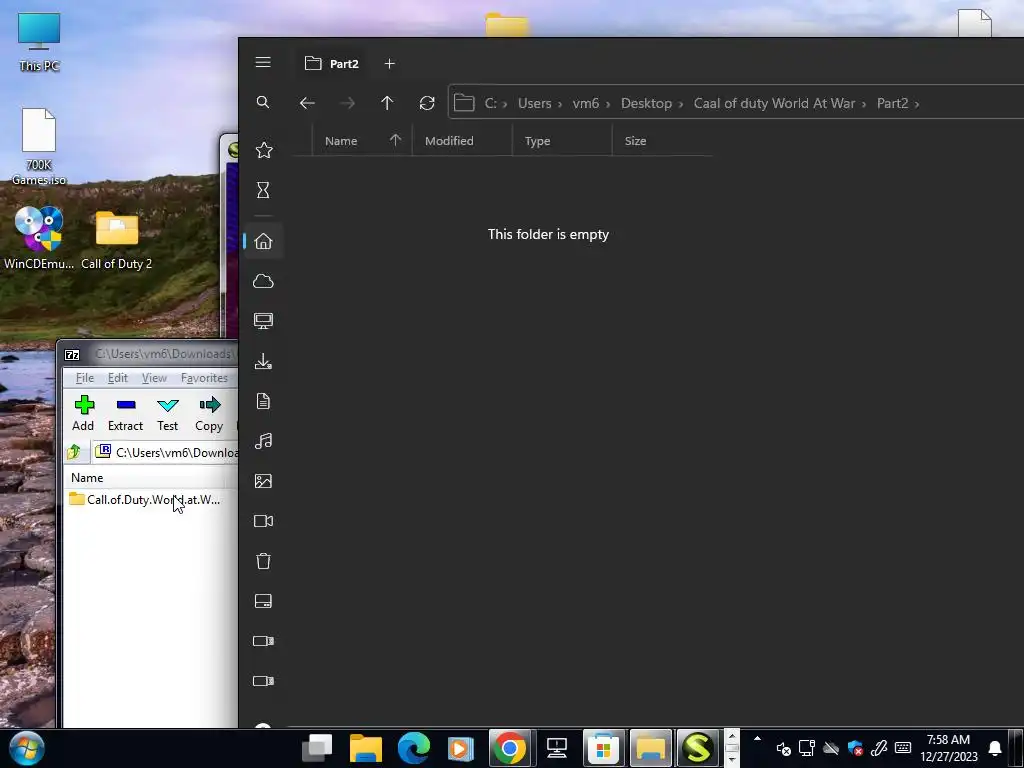Expand chevron after Part2 breadcrumb

pyautogui.click(x=916, y=104)
